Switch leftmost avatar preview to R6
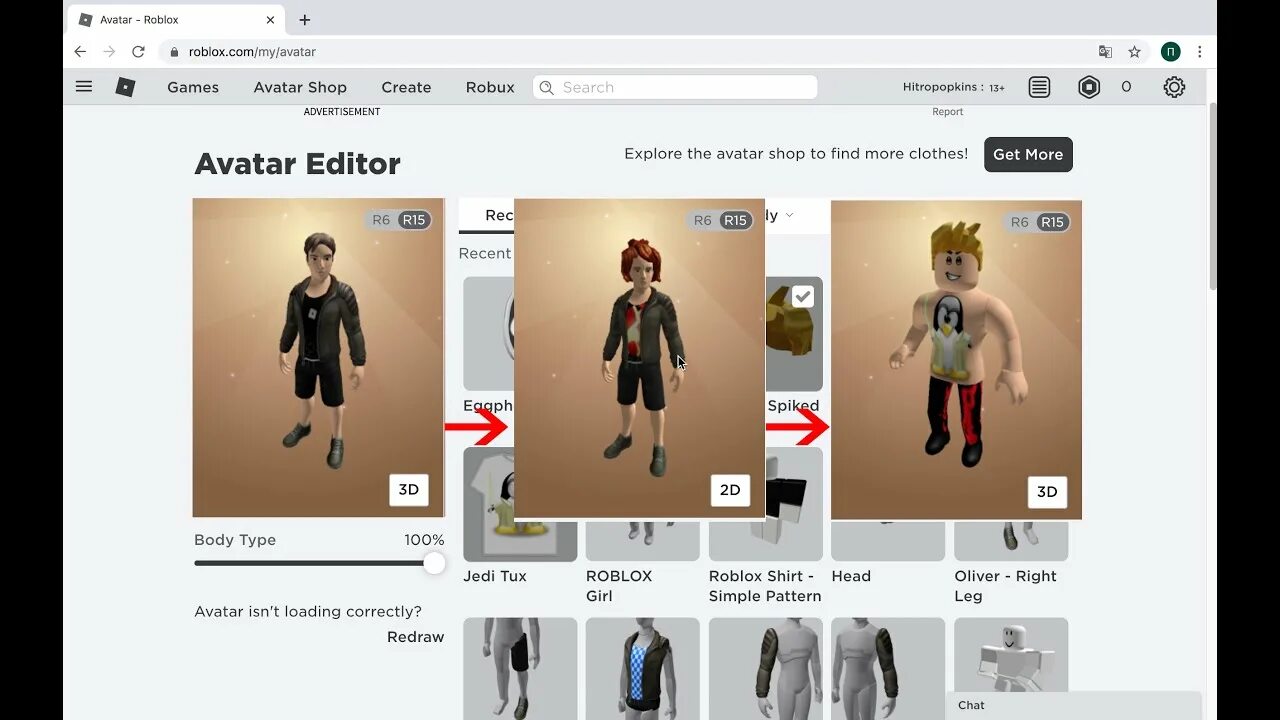This screenshot has height=720, width=1280. coord(381,220)
